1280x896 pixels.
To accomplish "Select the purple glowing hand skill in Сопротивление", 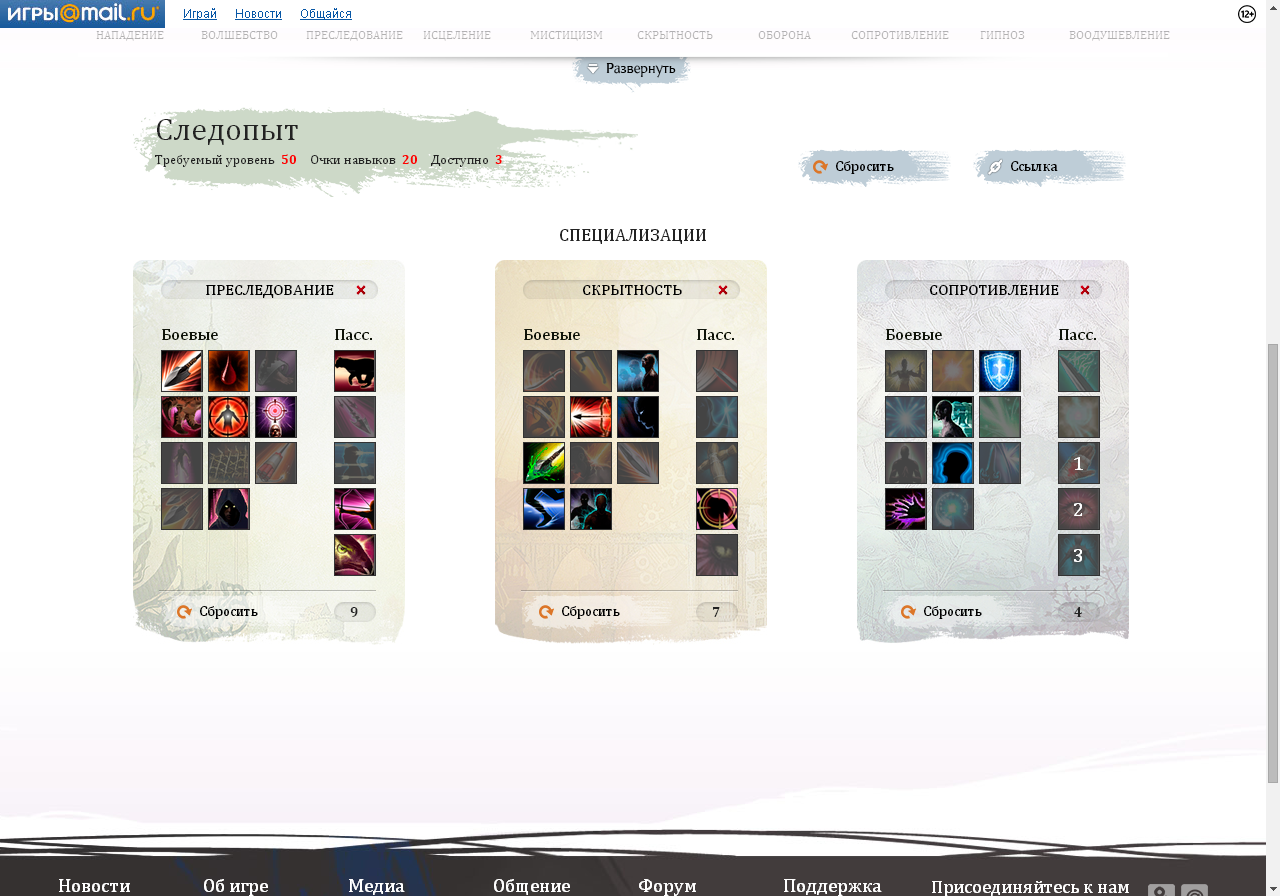I will coord(906,509).
